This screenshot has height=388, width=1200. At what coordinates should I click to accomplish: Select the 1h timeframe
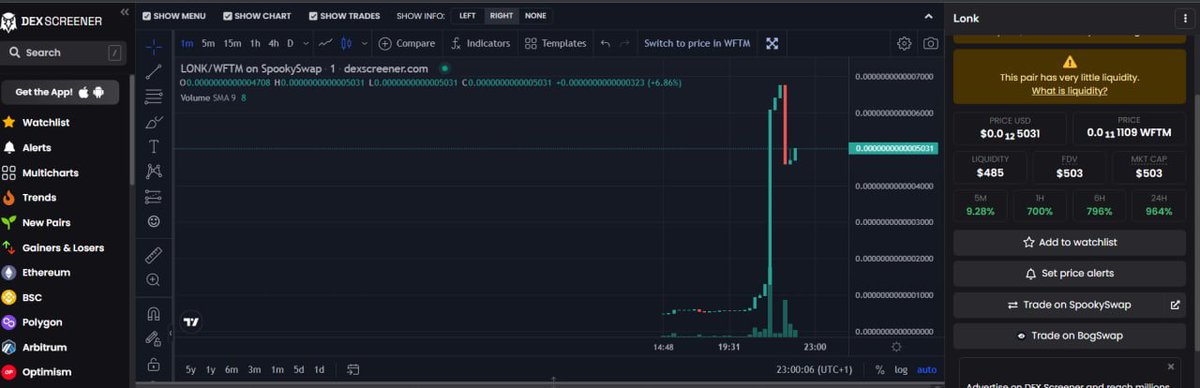256,44
